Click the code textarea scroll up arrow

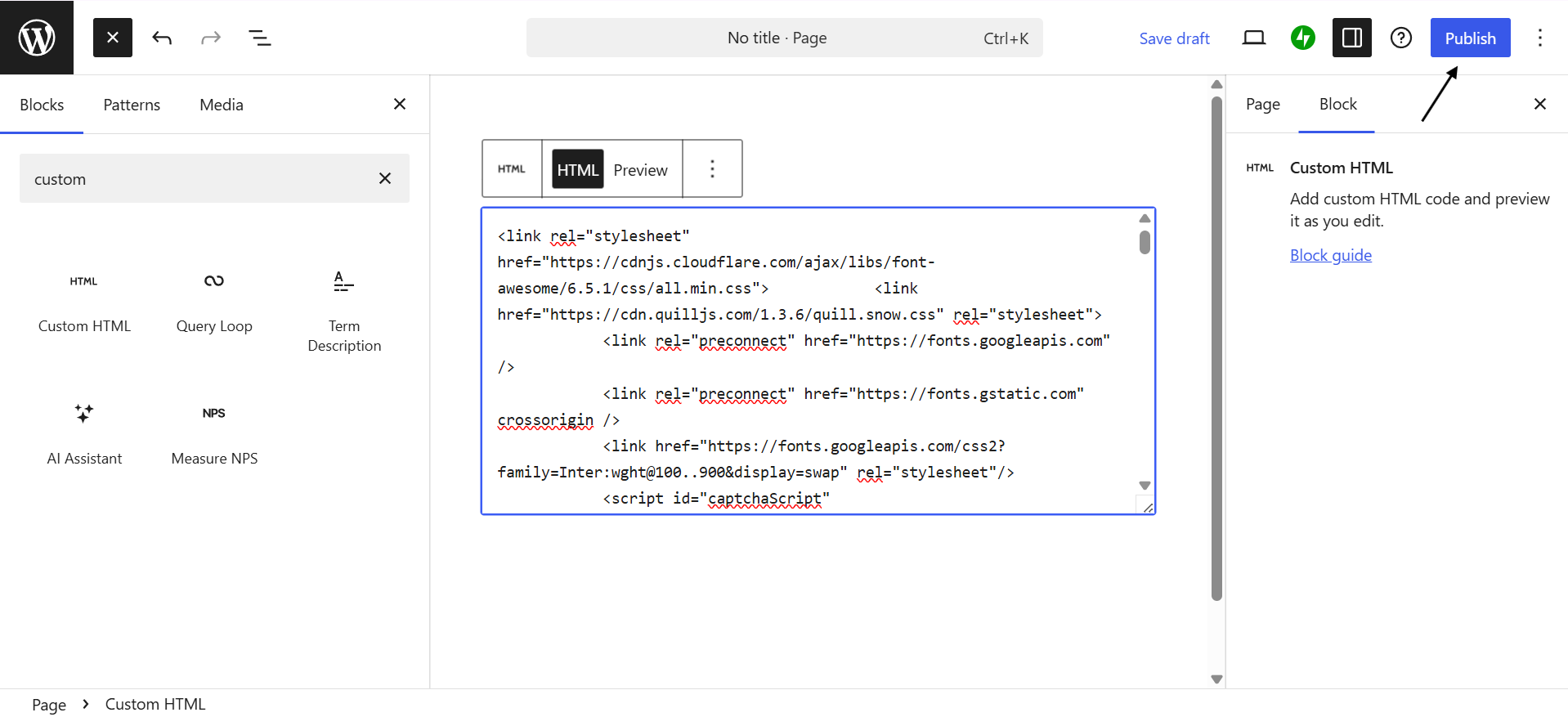[1145, 218]
